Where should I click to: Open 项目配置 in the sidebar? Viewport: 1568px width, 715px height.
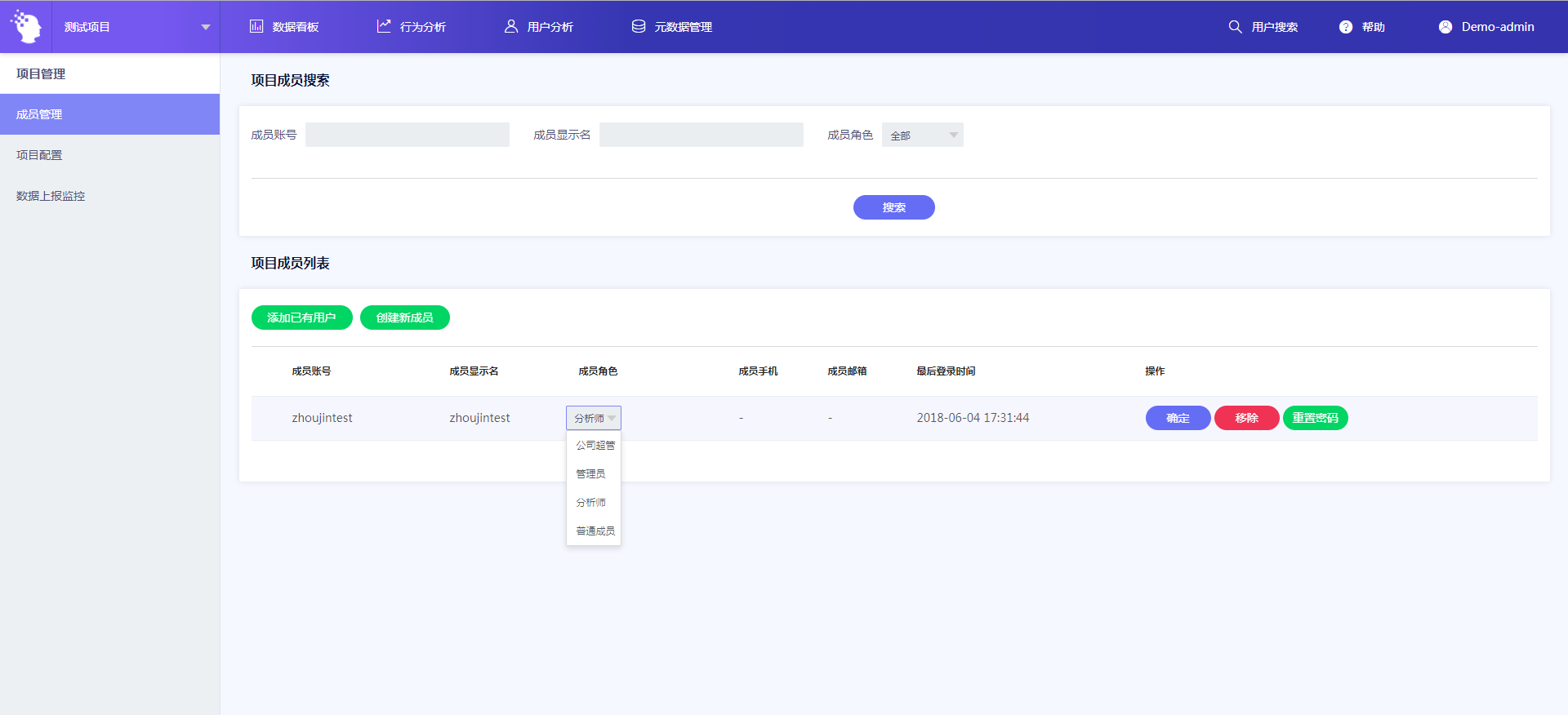coord(39,155)
